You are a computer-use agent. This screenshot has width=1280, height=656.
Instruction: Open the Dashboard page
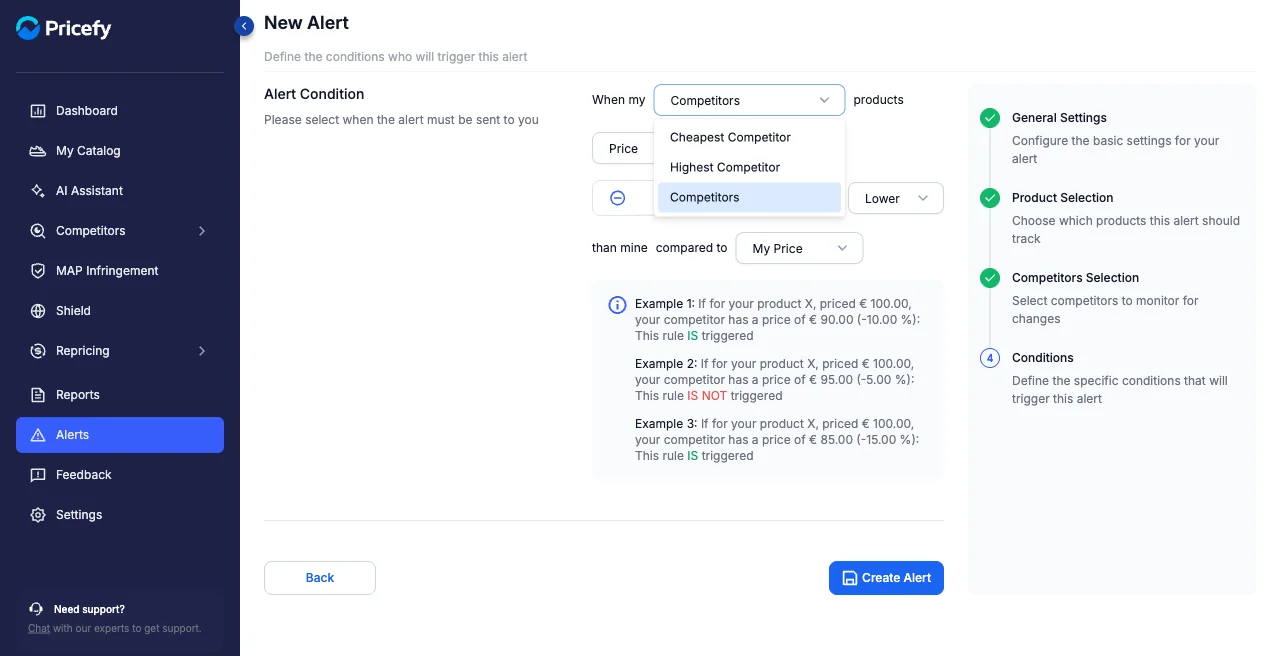(x=120, y=111)
